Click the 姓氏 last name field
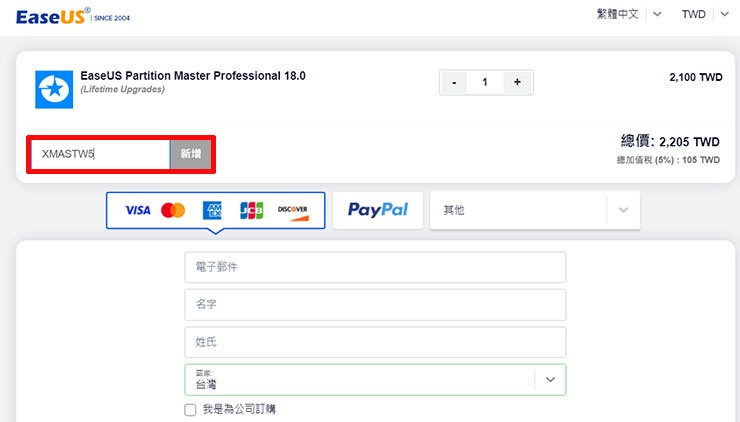This screenshot has width=740, height=422. tap(375, 342)
